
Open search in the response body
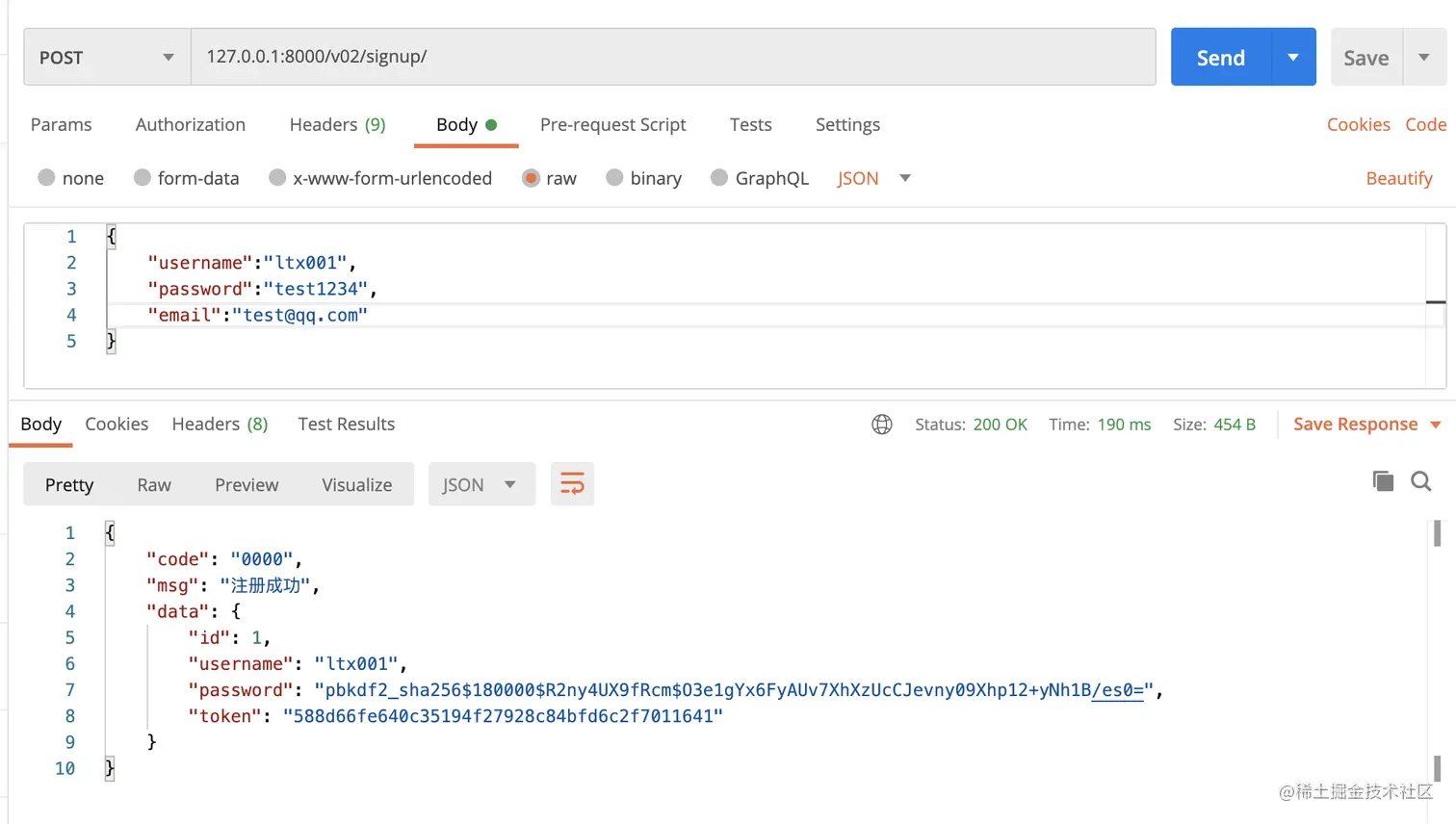1420,481
